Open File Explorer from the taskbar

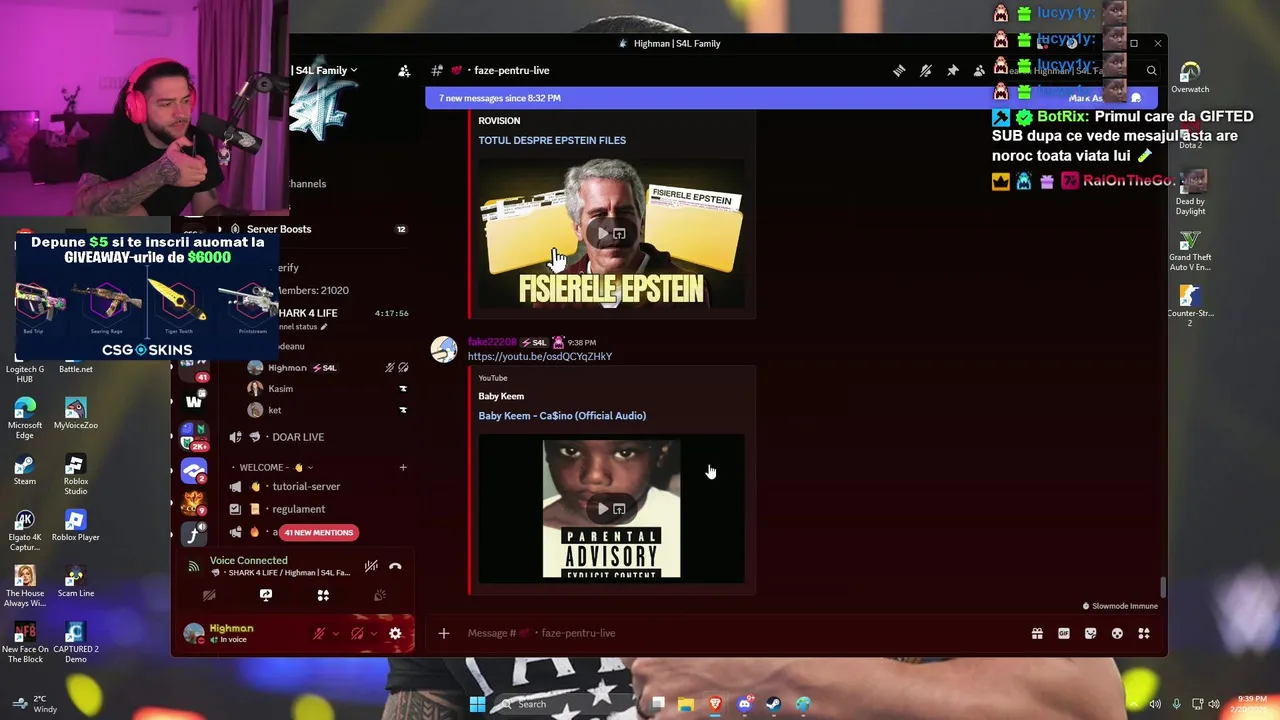pyautogui.click(x=686, y=704)
